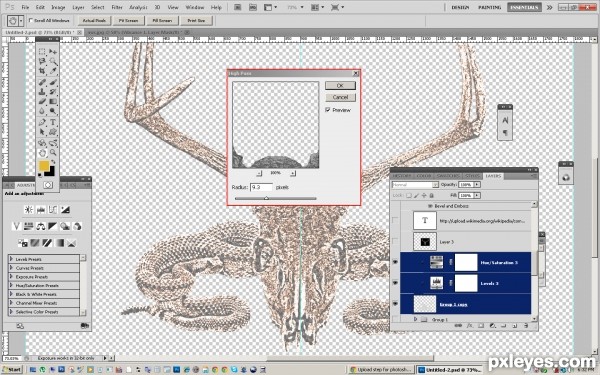Toggle Lock transparent pixels in Layers panel
Image resolution: width=600 pixels, height=375 pixels.
pos(409,196)
